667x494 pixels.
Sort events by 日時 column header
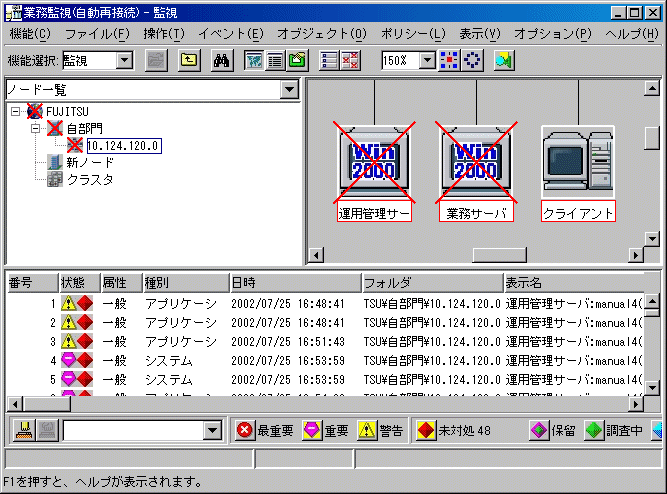click(x=295, y=283)
